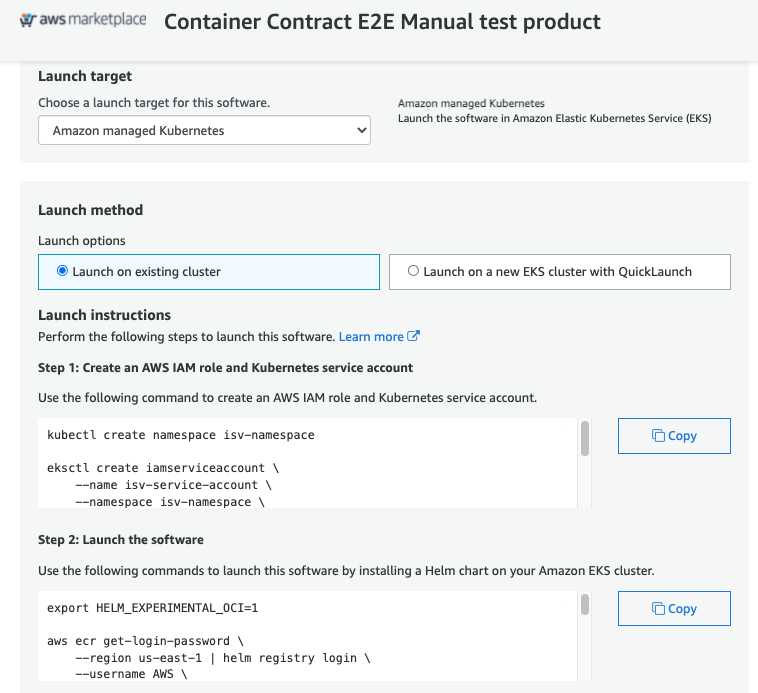
Task: Select Launch on existing cluster radio
Action: tap(63, 271)
